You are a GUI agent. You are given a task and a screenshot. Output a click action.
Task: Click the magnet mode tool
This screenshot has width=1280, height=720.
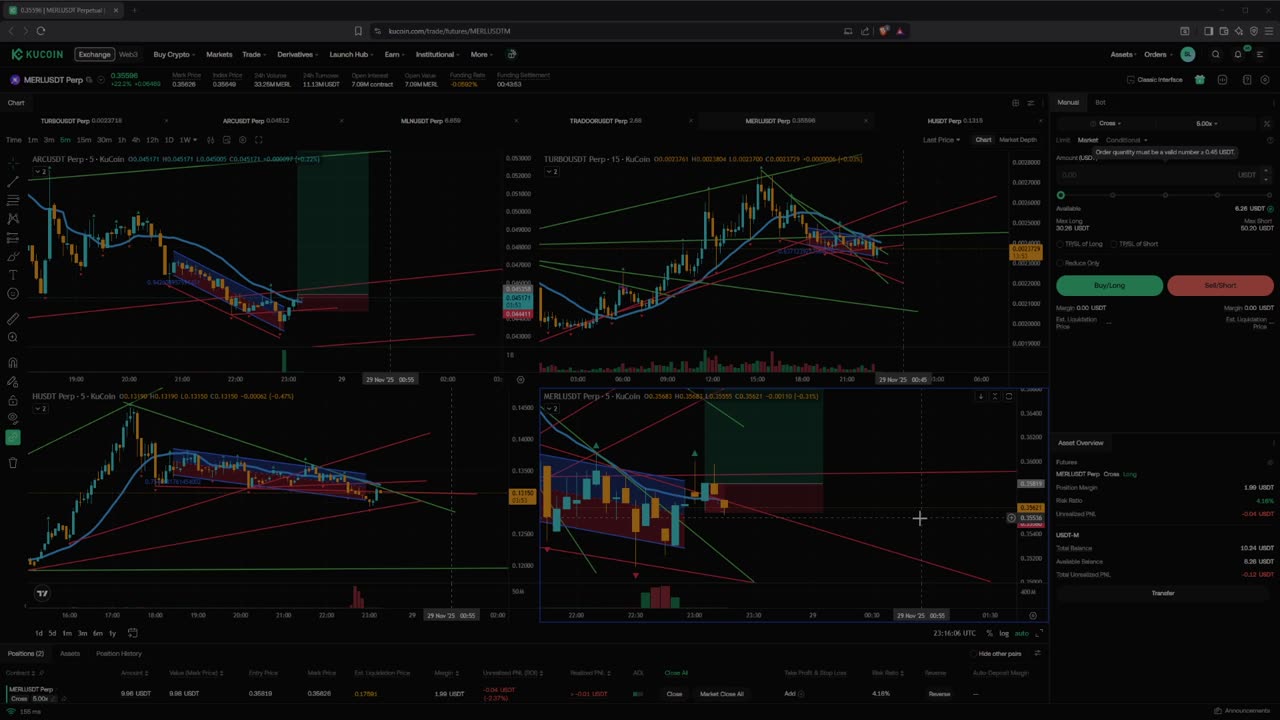click(13, 363)
